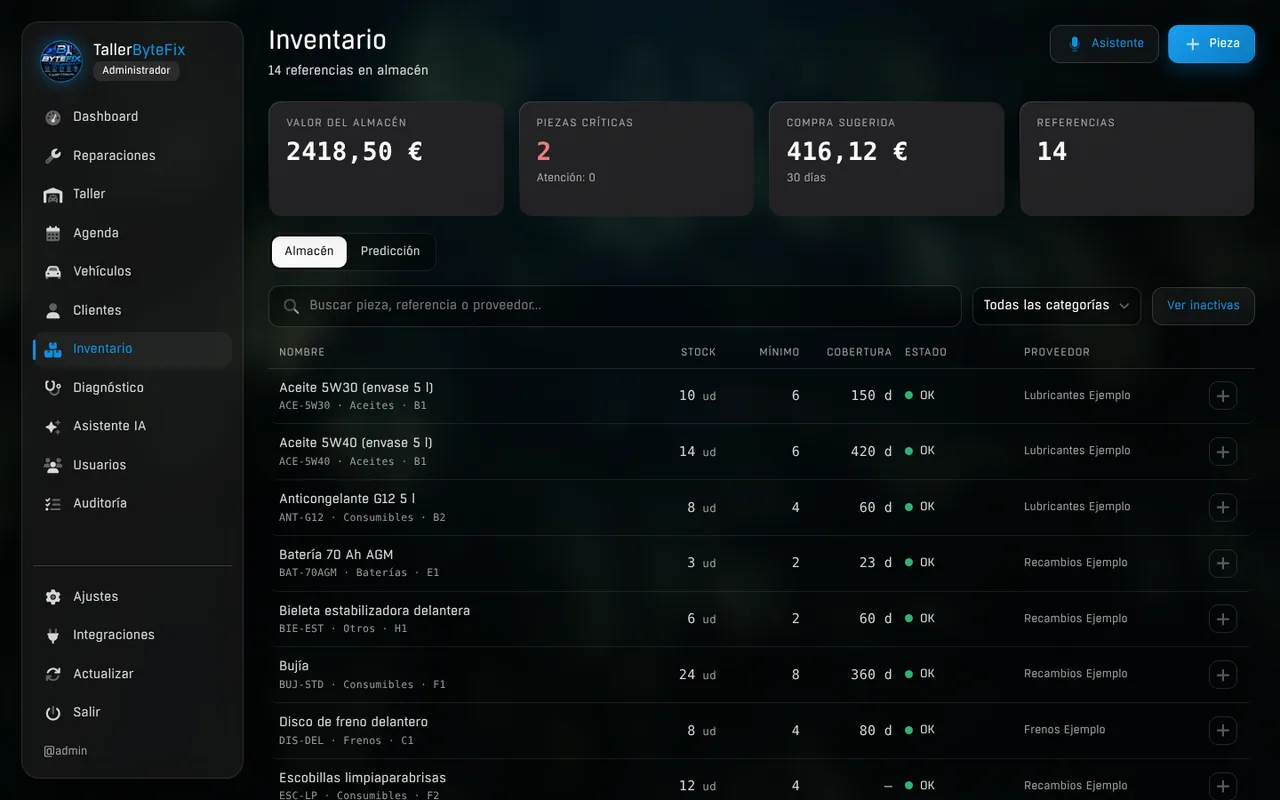The image size is (1280, 800).
Task: Click plus icon for Batería 70 Ah AGM
Action: (x=1222, y=563)
